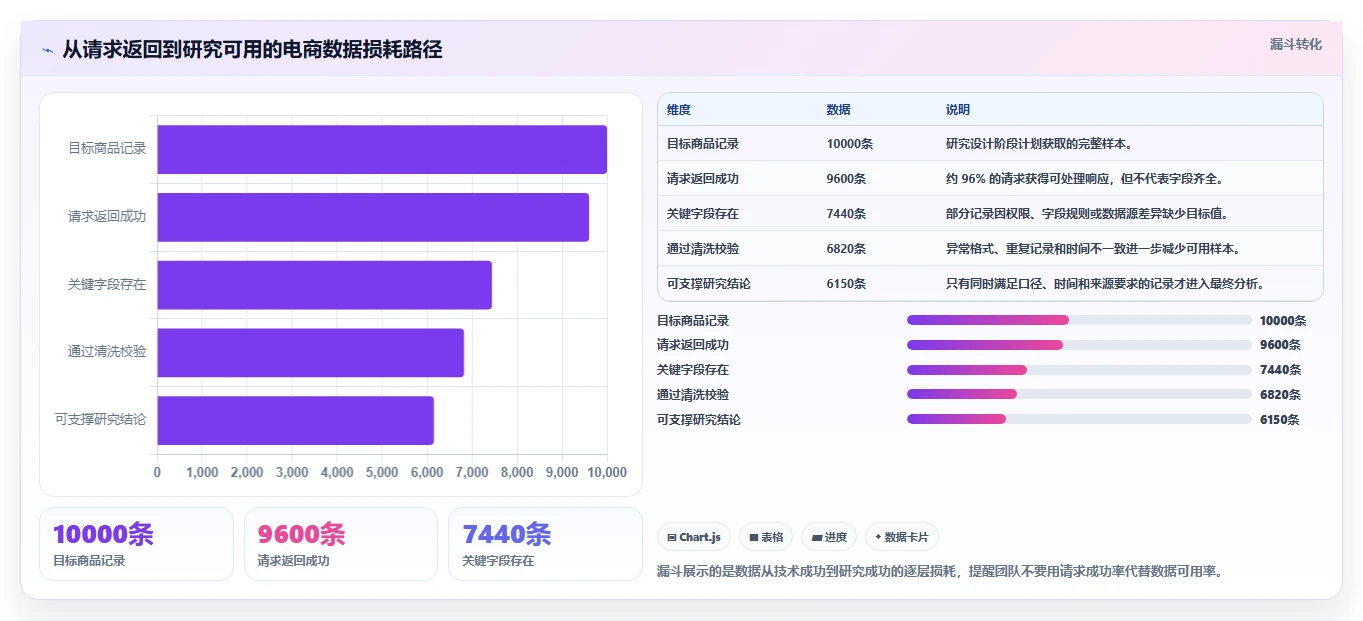The image size is (1363, 621).
Task: Select the 进度 tag chip
Action: (829, 537)
